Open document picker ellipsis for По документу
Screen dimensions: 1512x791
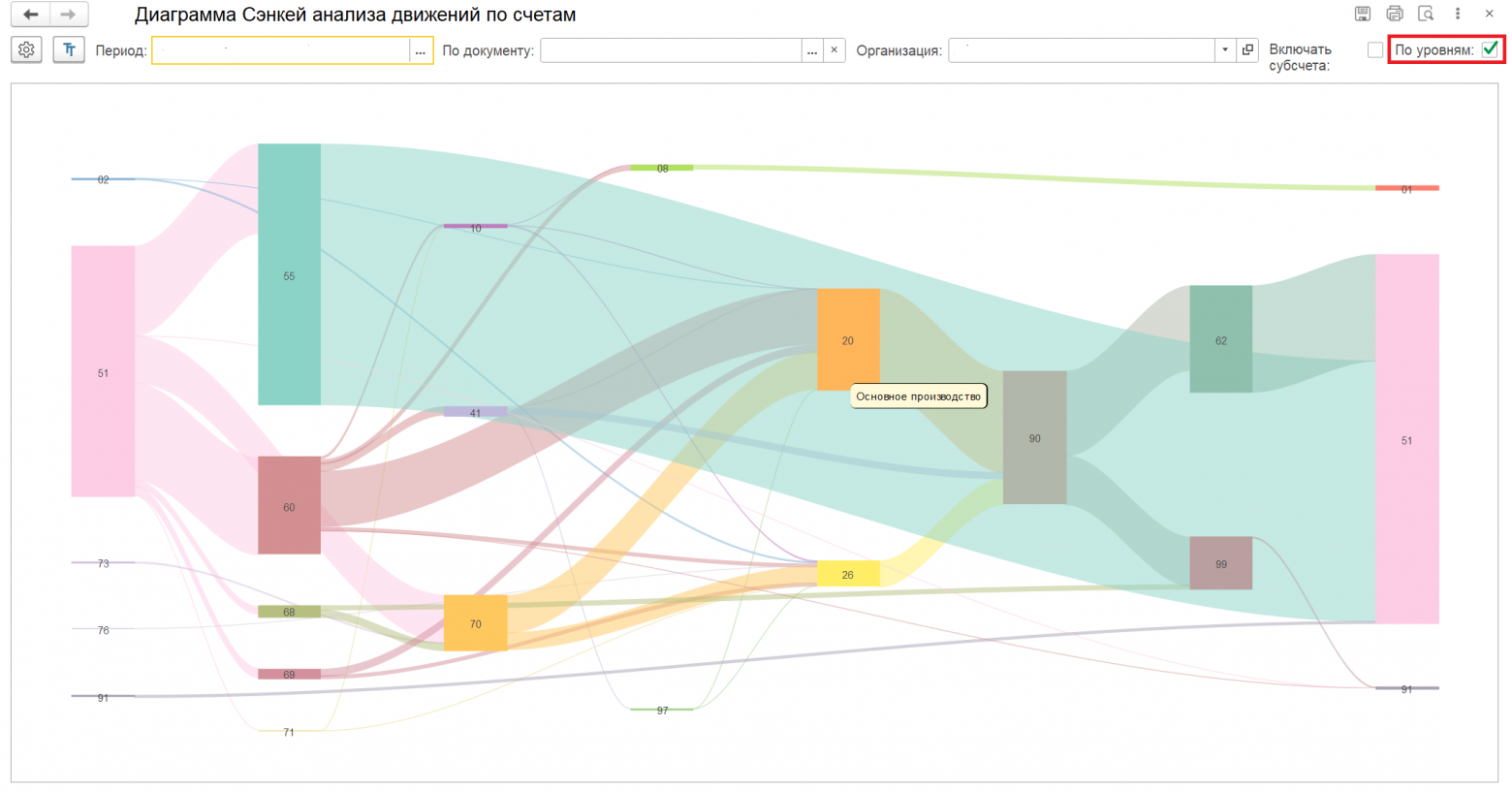812,50
